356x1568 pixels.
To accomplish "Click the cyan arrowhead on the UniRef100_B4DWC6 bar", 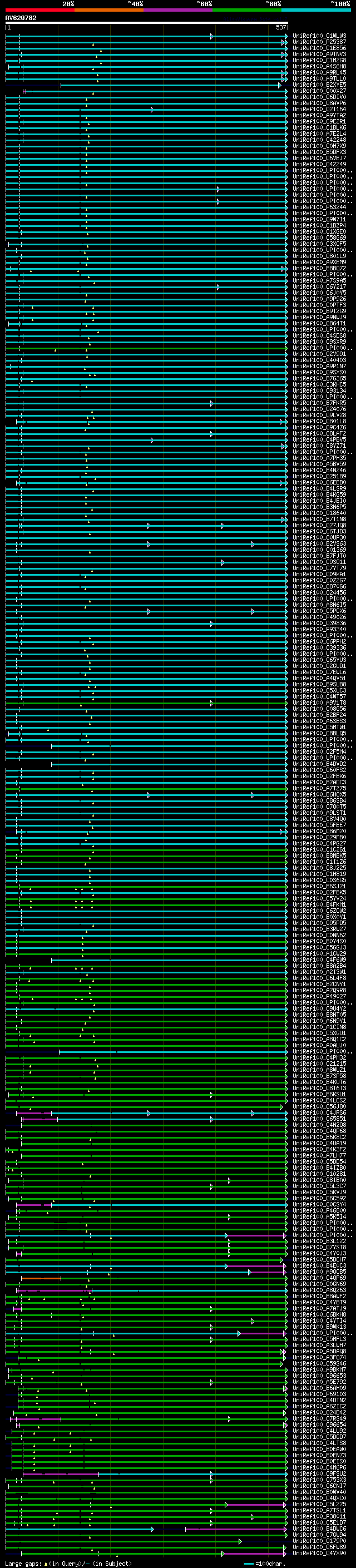I will [x=152, y=1529].
